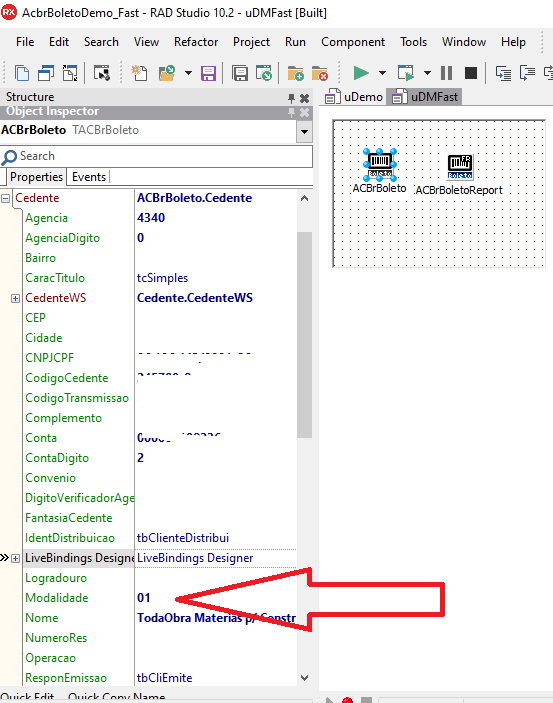Open the Component menu

tap(353, 42)
